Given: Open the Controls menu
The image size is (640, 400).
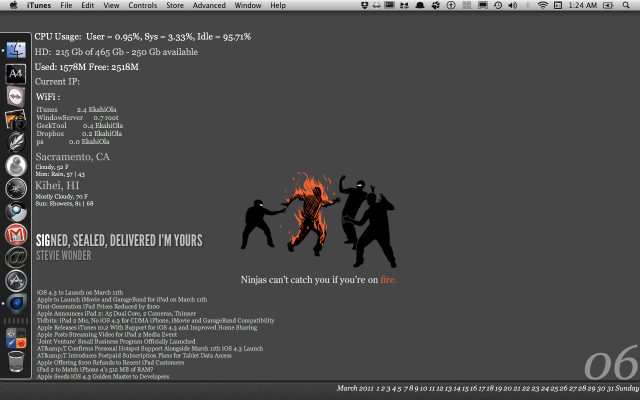Looking at the screenshot, I should 142,5.
